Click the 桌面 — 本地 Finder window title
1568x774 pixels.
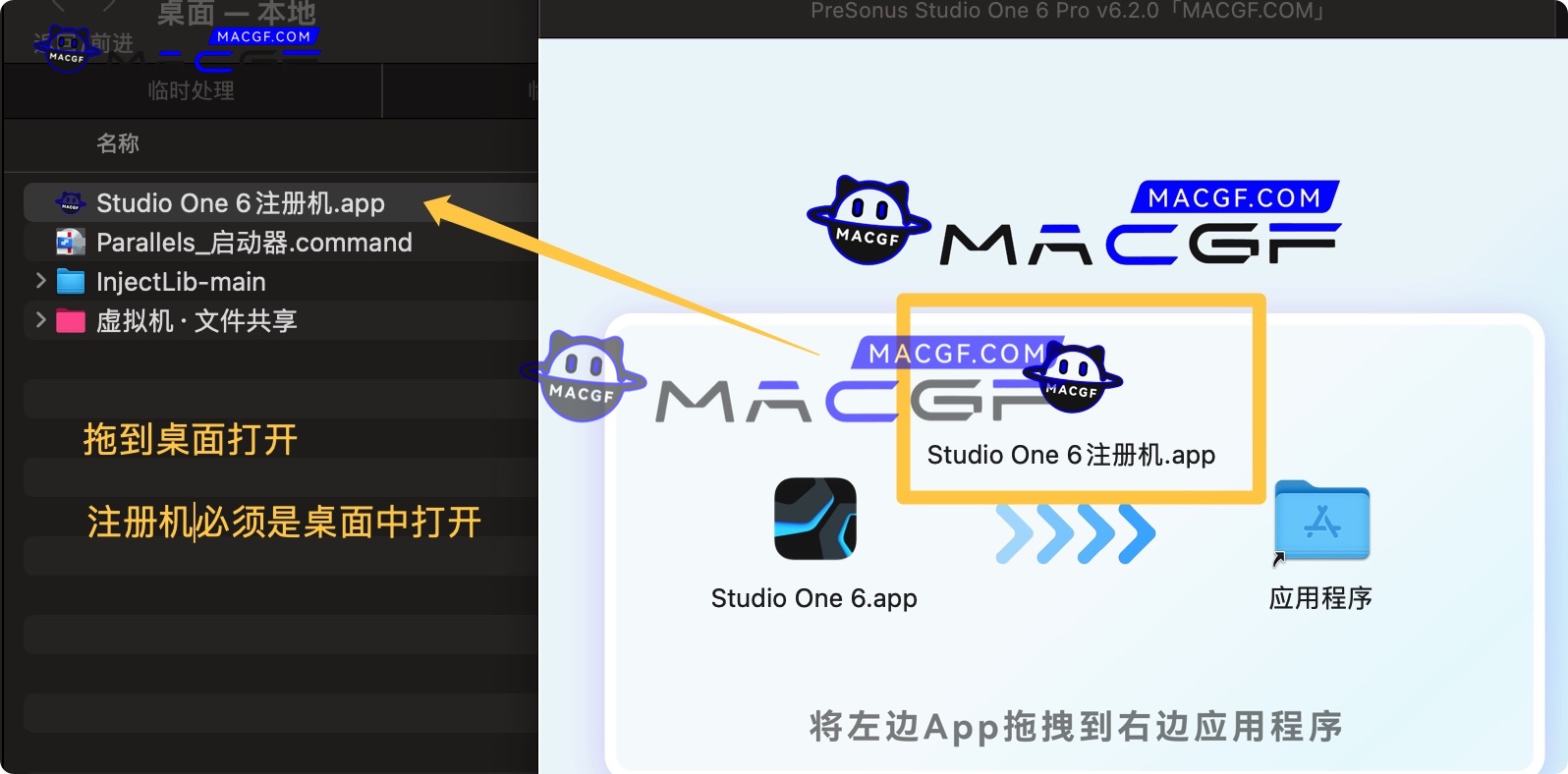(237, 14)
